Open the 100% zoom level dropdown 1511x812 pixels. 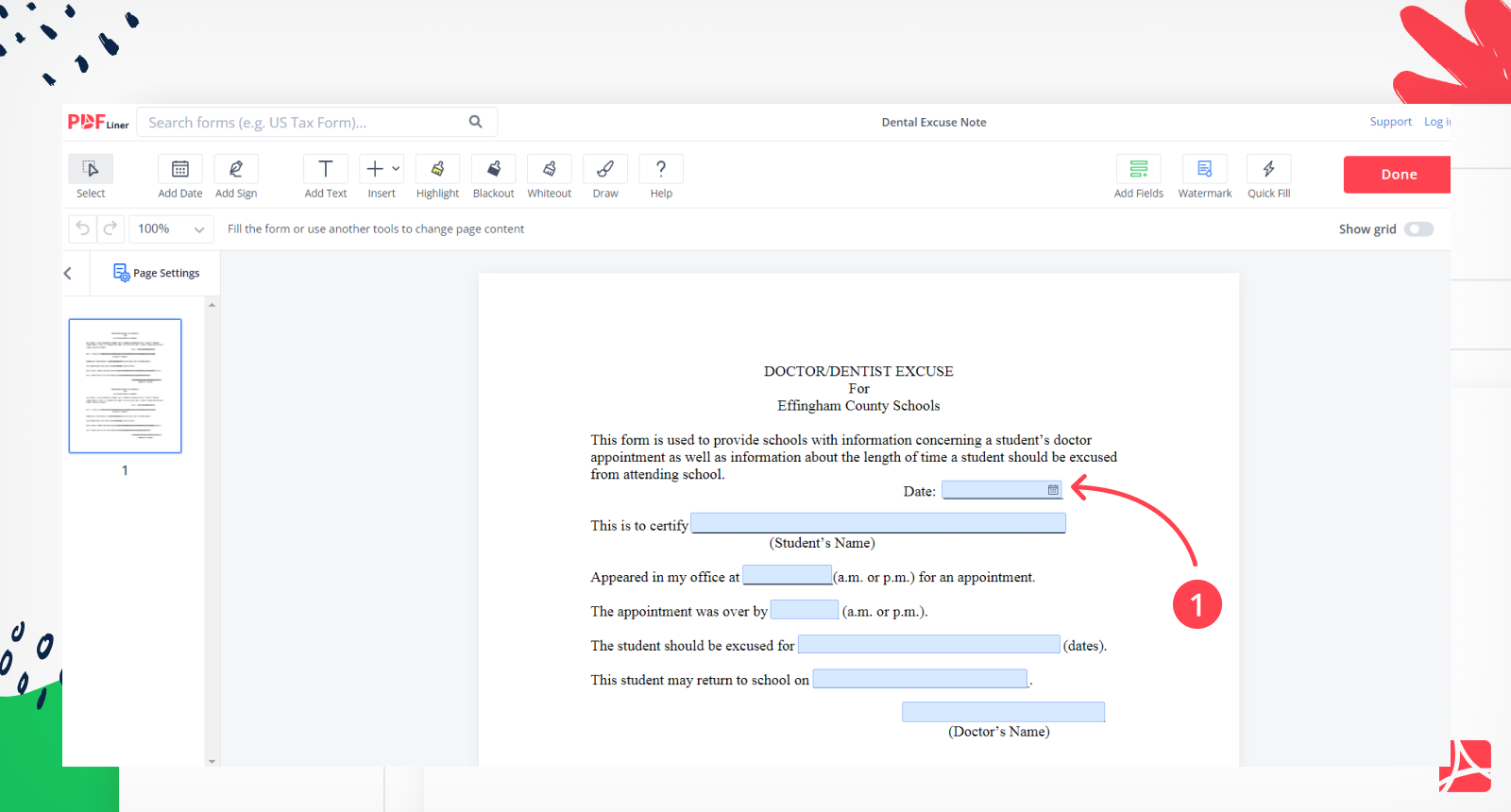(x=171, y=229)
